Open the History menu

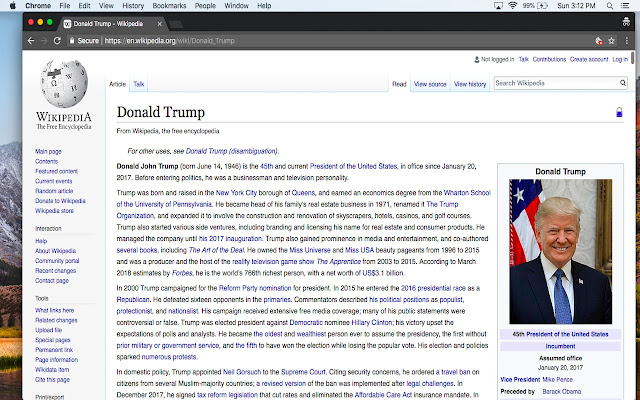[x=133, y=6]
